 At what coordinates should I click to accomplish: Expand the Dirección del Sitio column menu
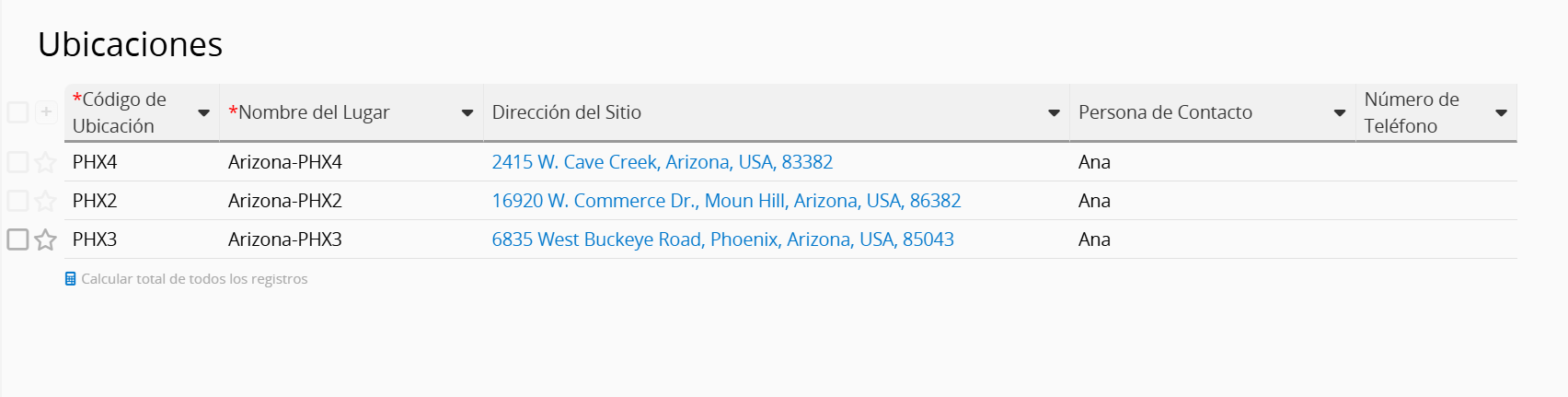pyautogui.click(x=1055, y=113)
